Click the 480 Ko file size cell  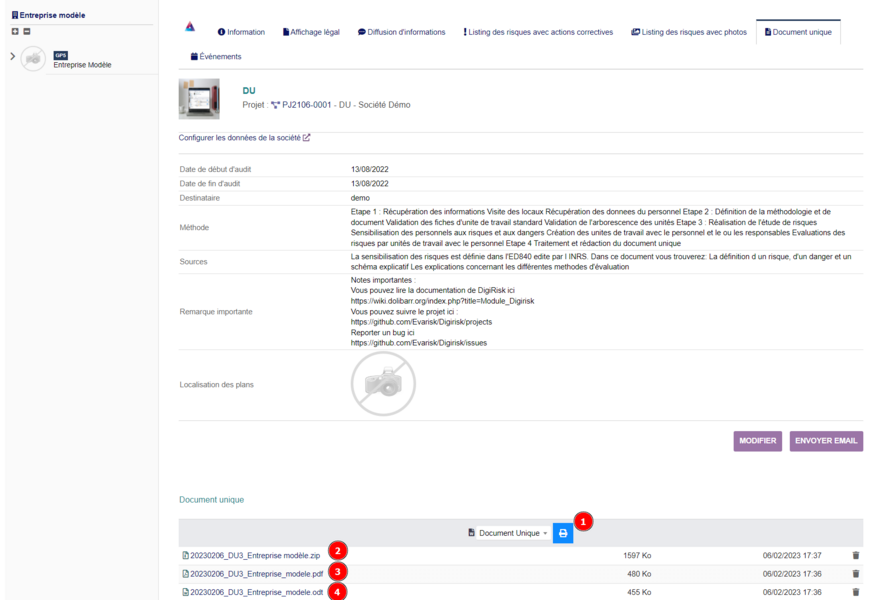[x=639, y=574]
